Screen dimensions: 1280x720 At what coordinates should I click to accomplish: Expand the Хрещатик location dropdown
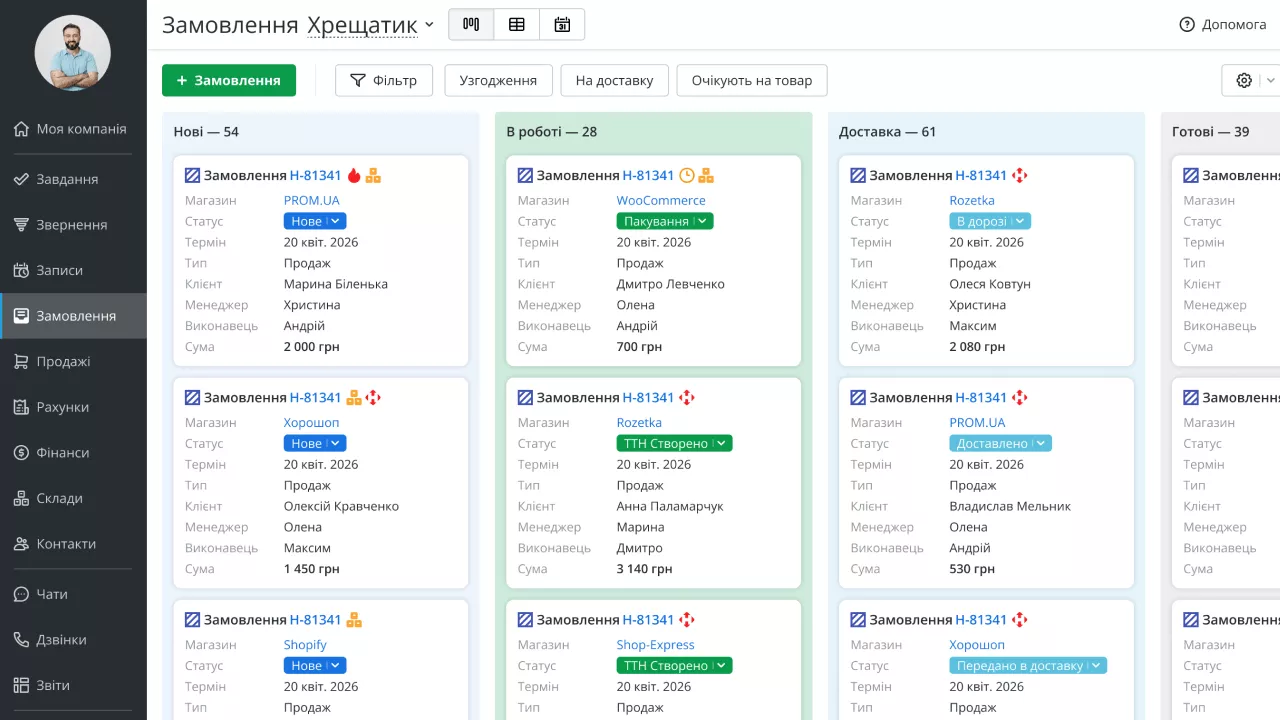pyautogui.click(x=429, y=25)
